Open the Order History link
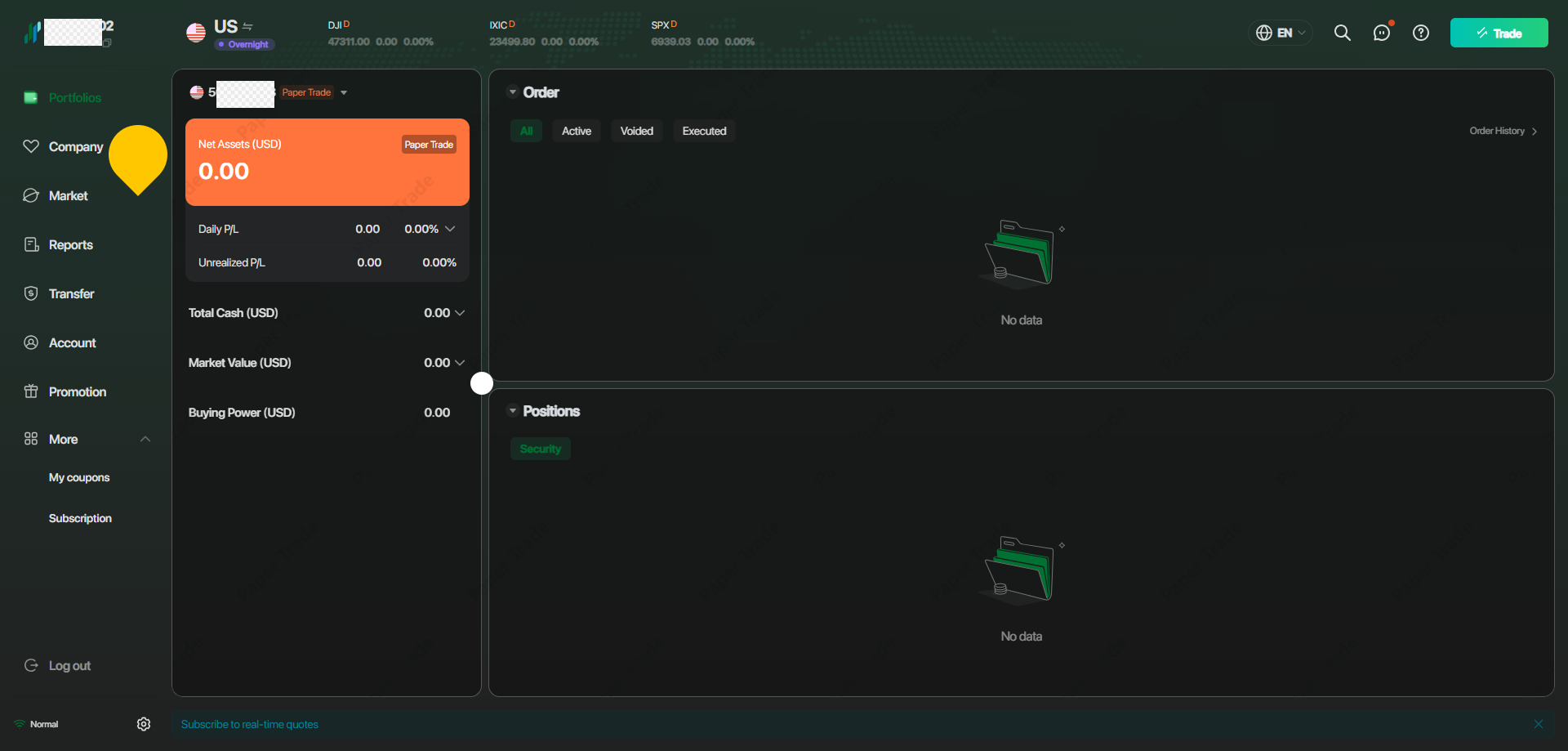This screenshot has width=1568, height=751. click(1503, 131)
